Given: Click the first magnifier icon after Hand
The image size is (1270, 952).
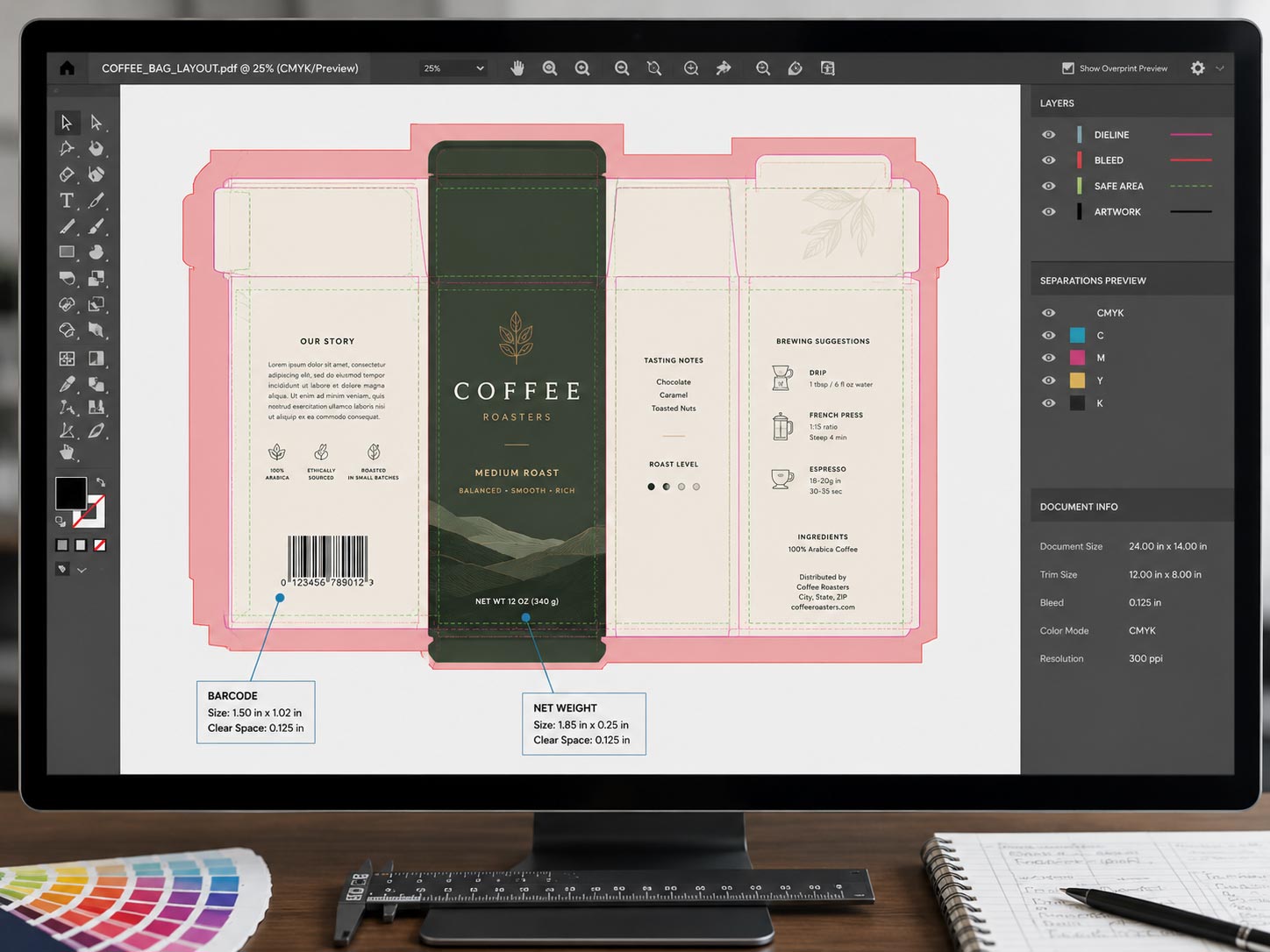Looking at the screenshot, I should (550, 67).
